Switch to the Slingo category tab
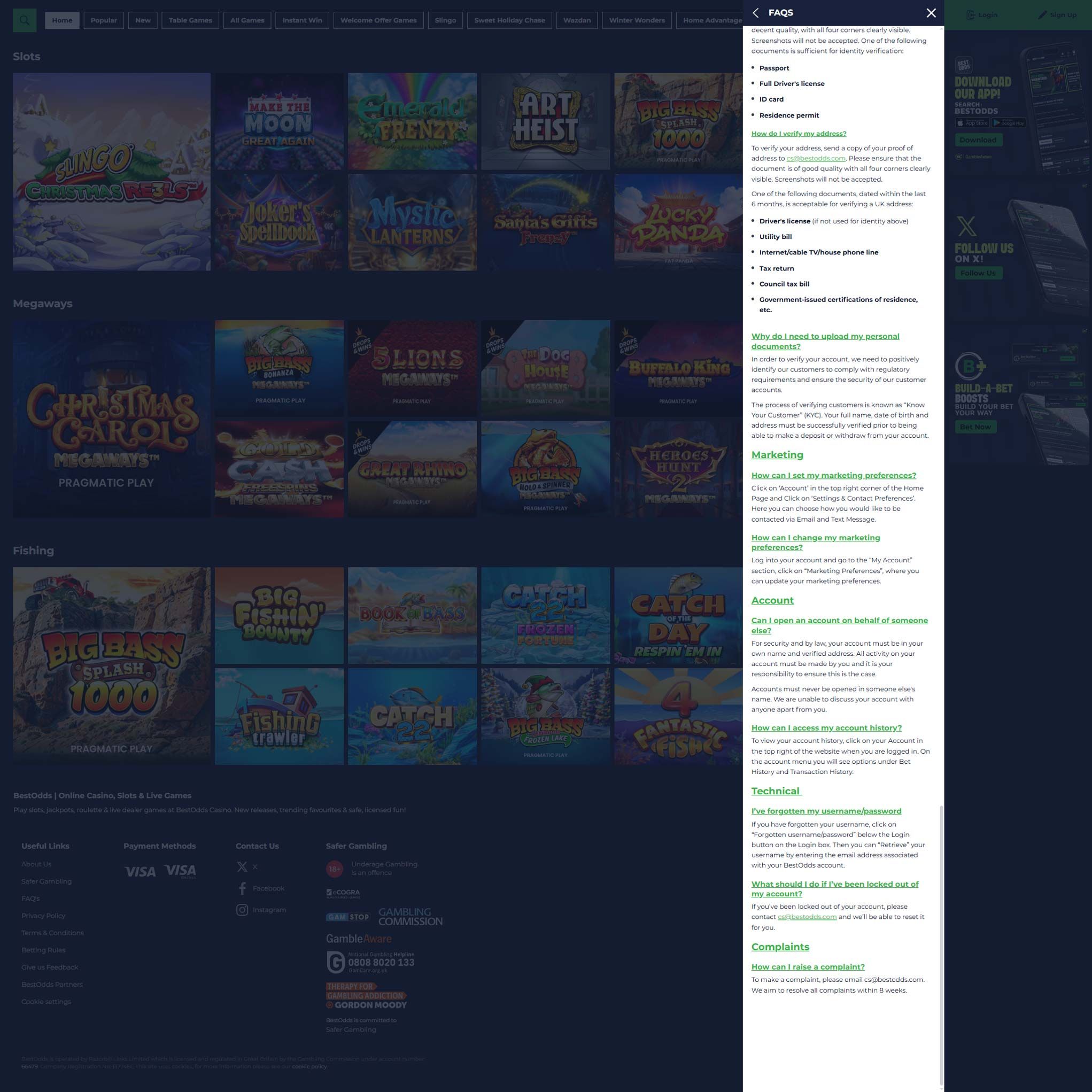1092x1092 pixels. (x=445, y=20)
